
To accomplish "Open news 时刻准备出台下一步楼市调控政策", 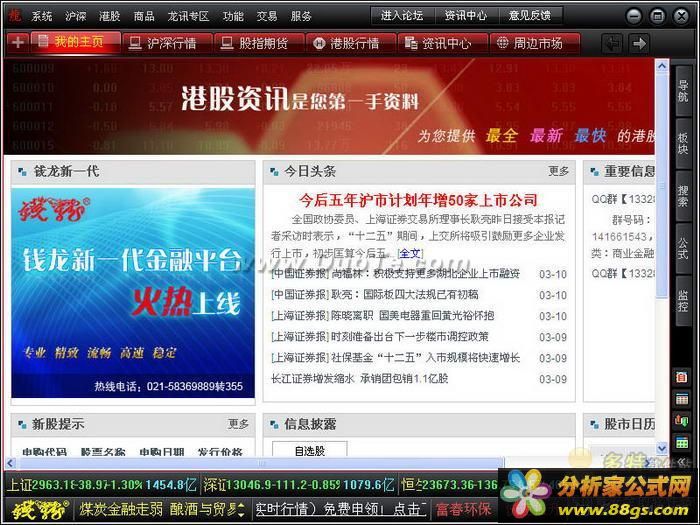I will [x=380, y=336].
